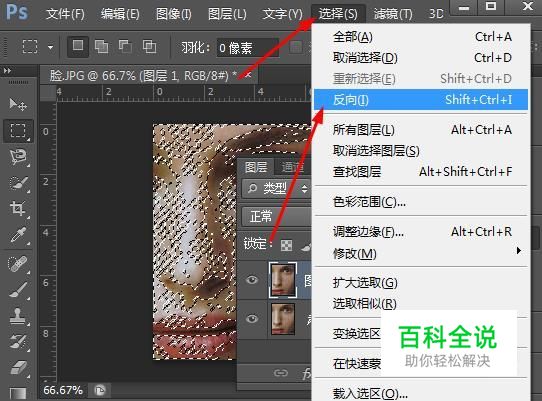Choose 扩大选取(G) menu item

pos(421,283)
